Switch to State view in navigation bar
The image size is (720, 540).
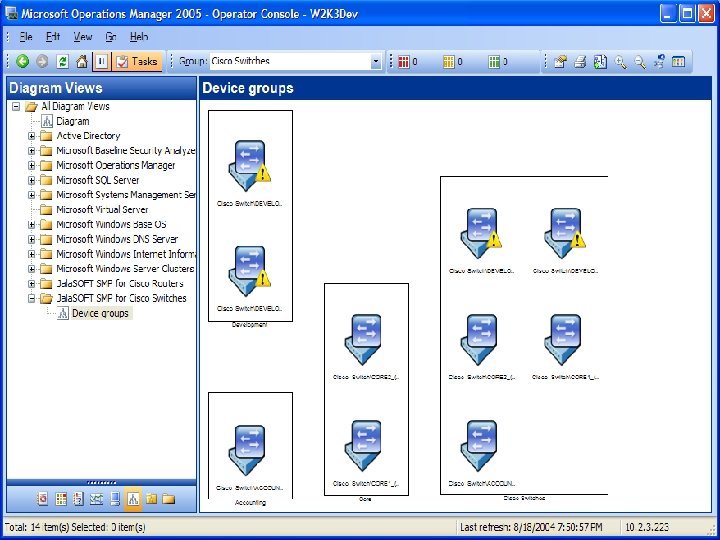coord(61,499)
